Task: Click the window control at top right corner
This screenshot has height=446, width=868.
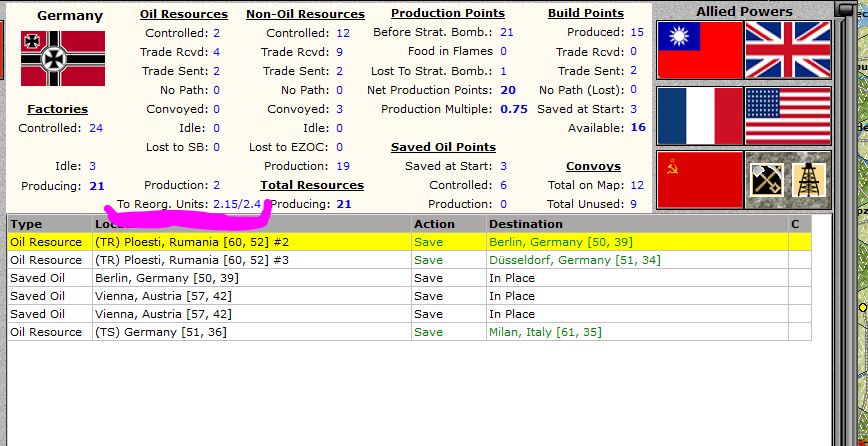Action: (x=846, y=9)
